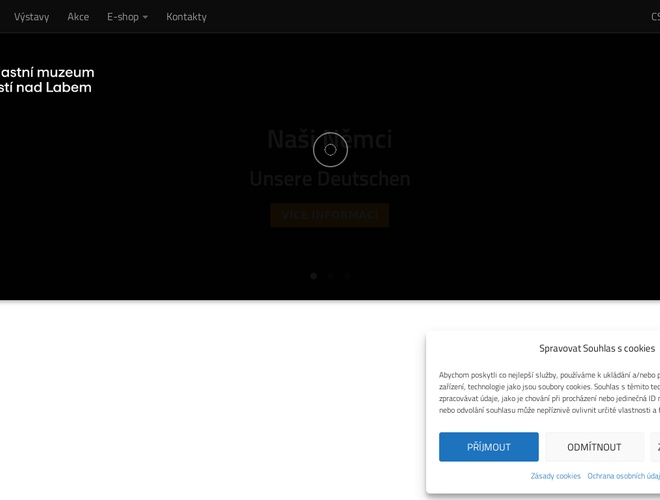Image resolution: width=660 pixels, height=500 pixels.
Task: Open the Kontakty page
Action: (x=186, y=17)
